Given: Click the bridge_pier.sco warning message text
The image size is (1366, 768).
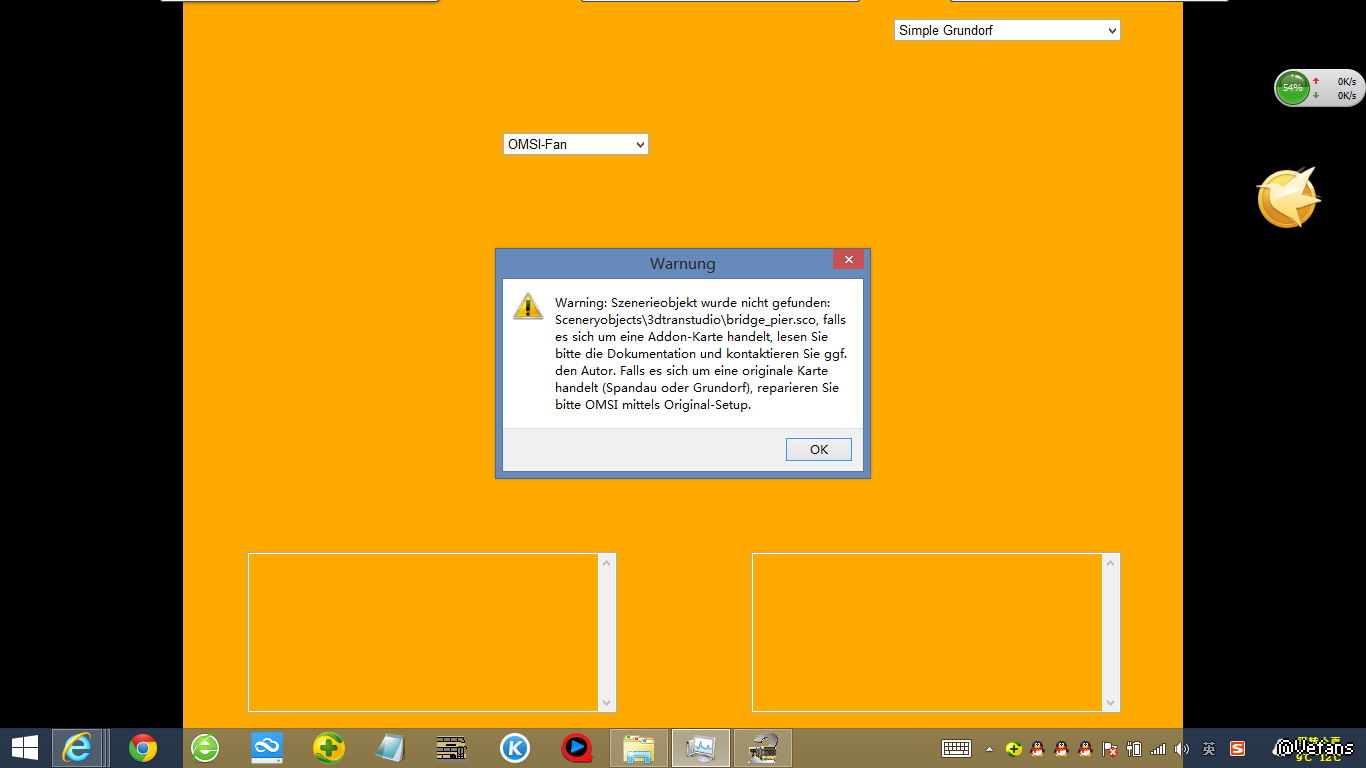Looking at the screenshot, I should tap(701, 354).
